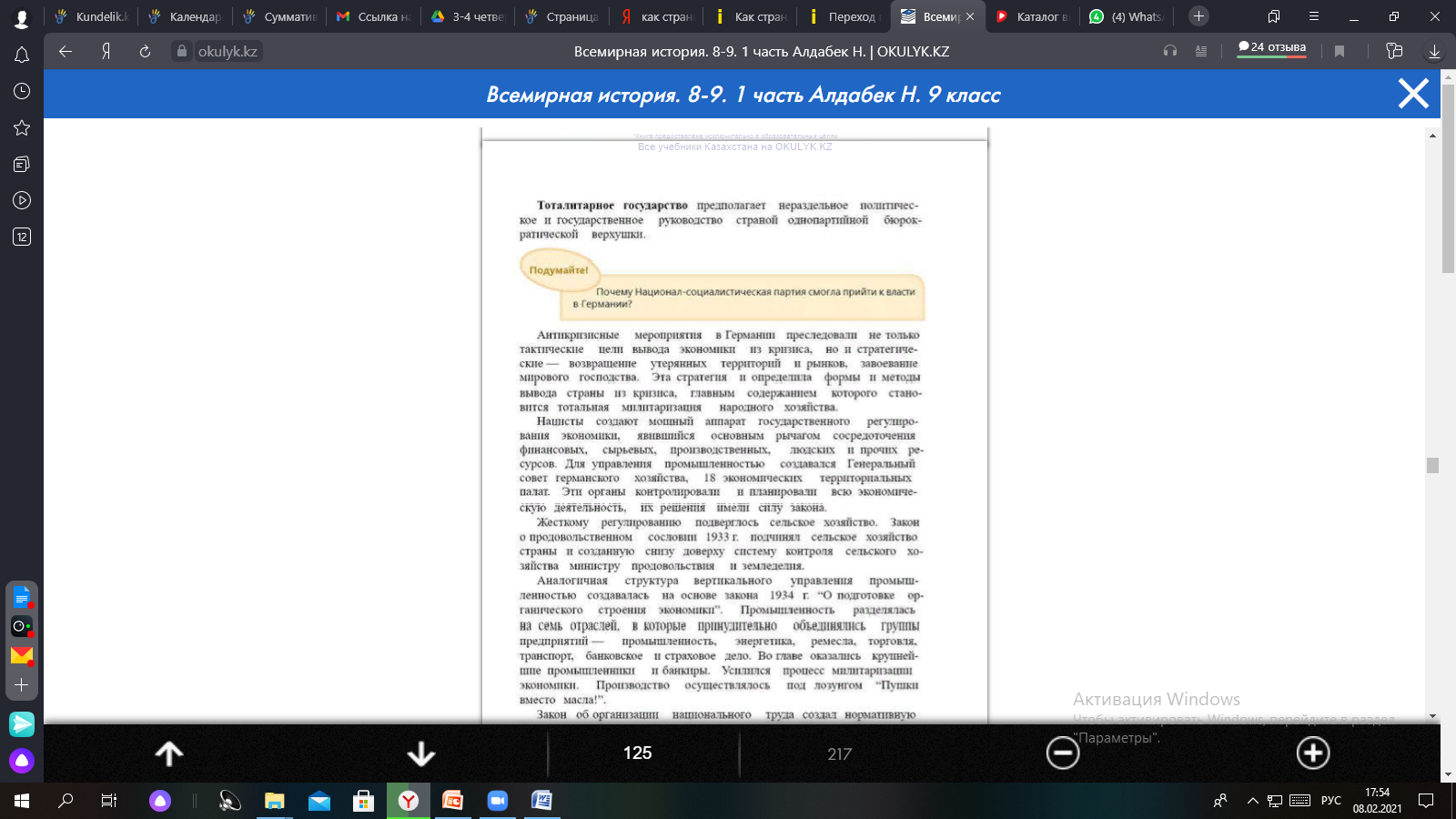The image size is (1456, 819).
Task: Switch to Страница tab
Action: [x=562, y=16]
